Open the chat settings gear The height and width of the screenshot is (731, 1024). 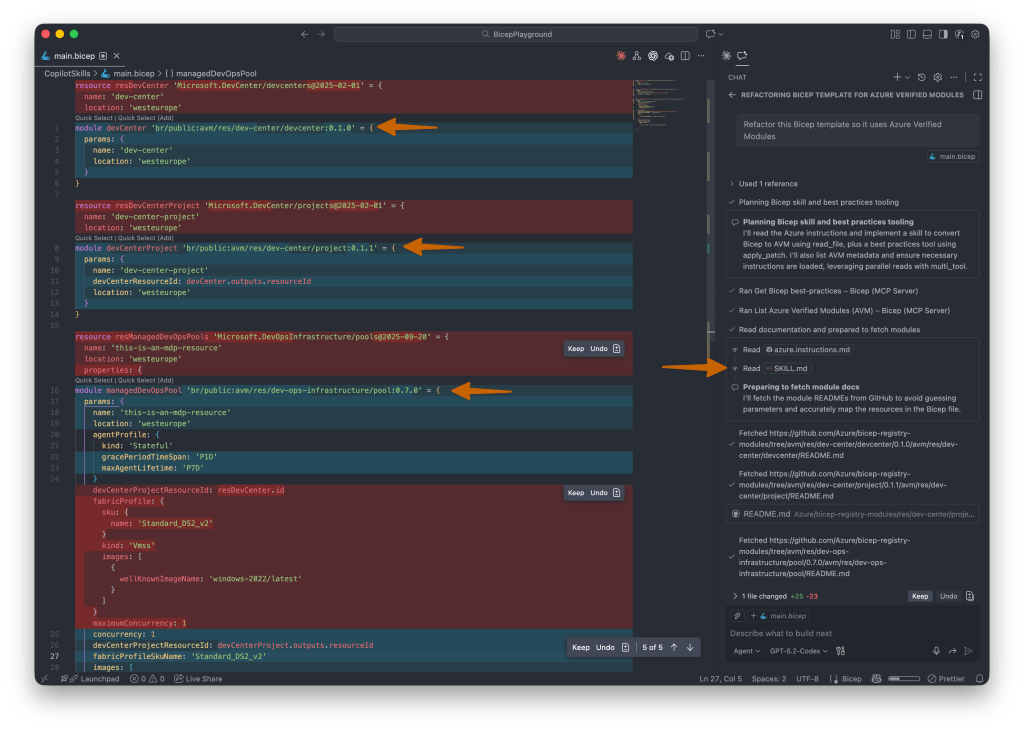pyautogui.click(x=937, y=77)
